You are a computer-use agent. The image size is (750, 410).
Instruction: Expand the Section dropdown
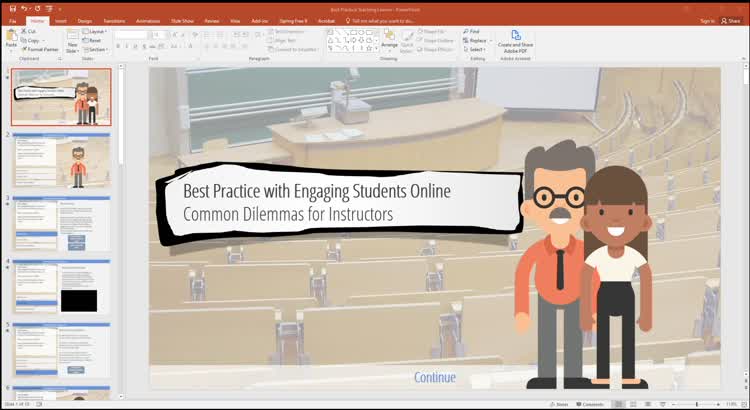click(97, 49)
